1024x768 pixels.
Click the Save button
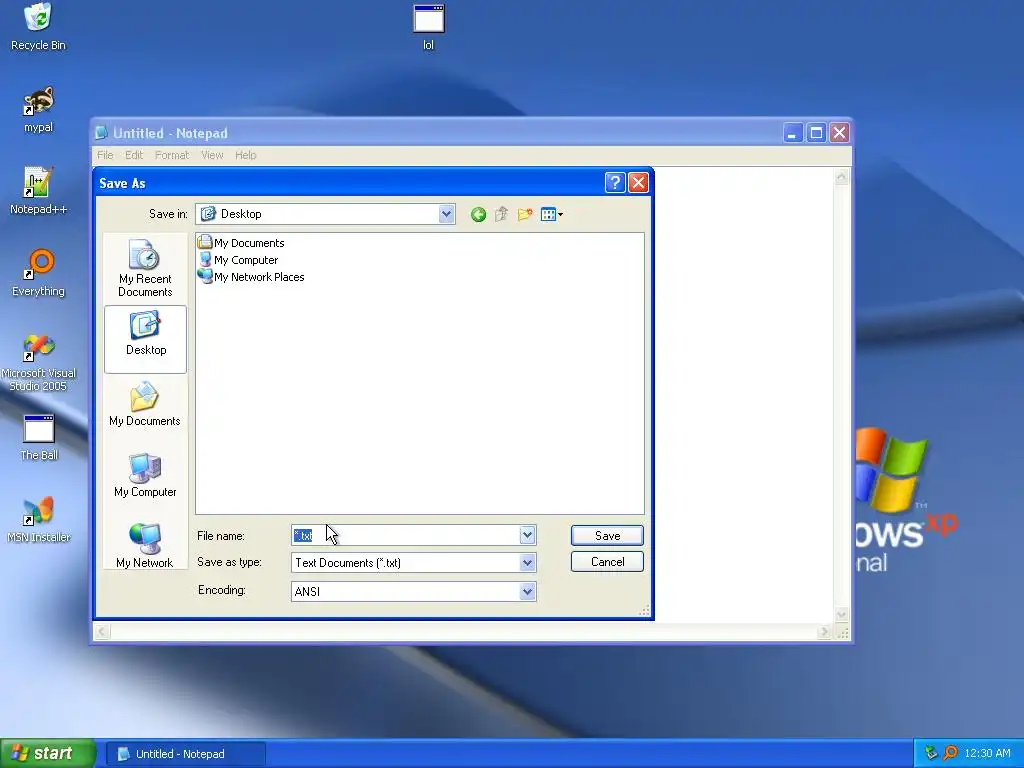(607, 536)
